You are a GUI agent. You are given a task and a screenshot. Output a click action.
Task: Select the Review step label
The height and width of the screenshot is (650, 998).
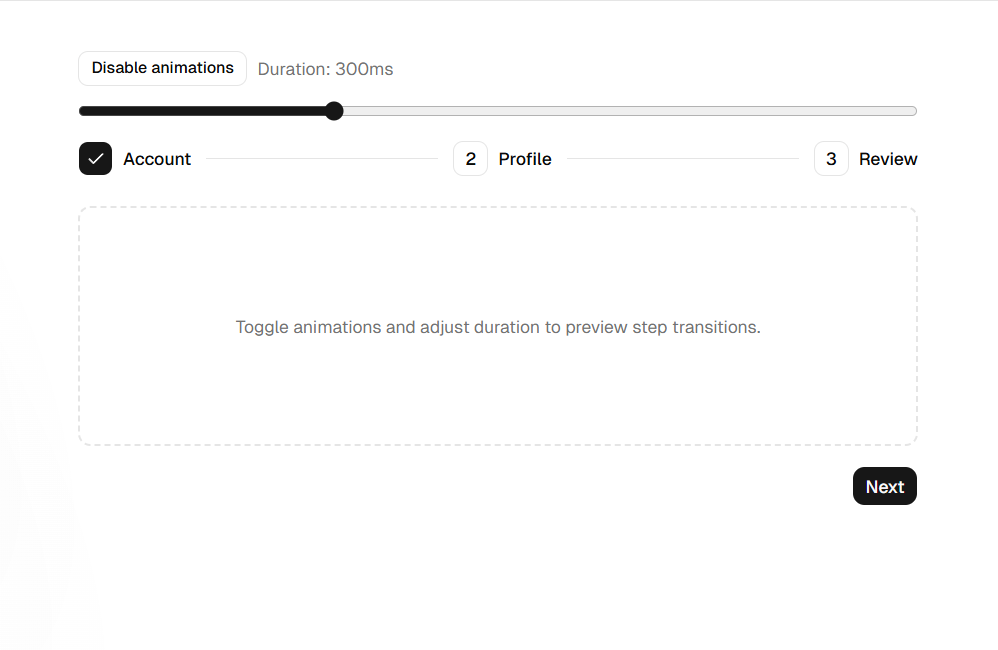pos(888,159)
